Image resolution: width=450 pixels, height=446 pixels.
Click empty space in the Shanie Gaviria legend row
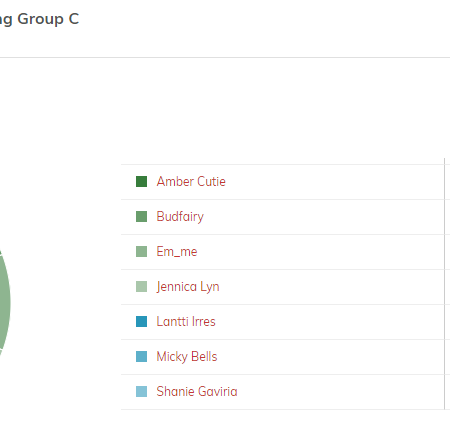(x=340, y=392)
